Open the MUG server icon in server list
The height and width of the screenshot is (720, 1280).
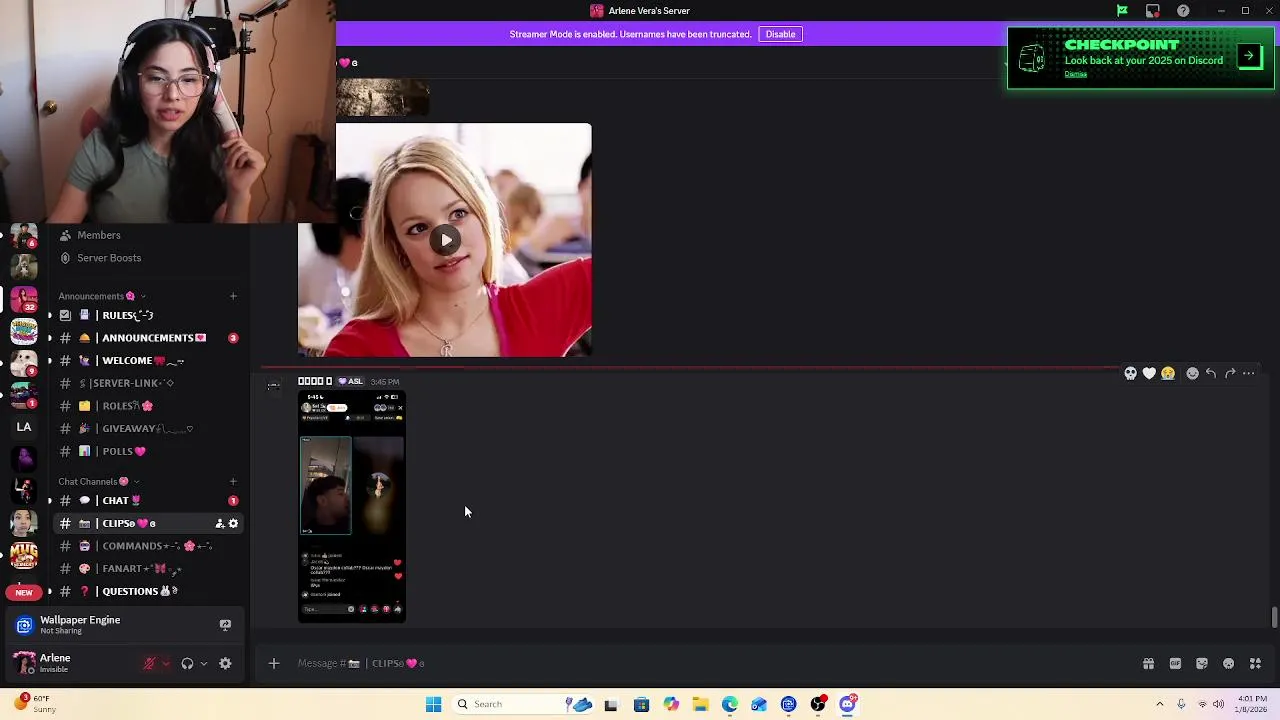[x=24, y=553]
